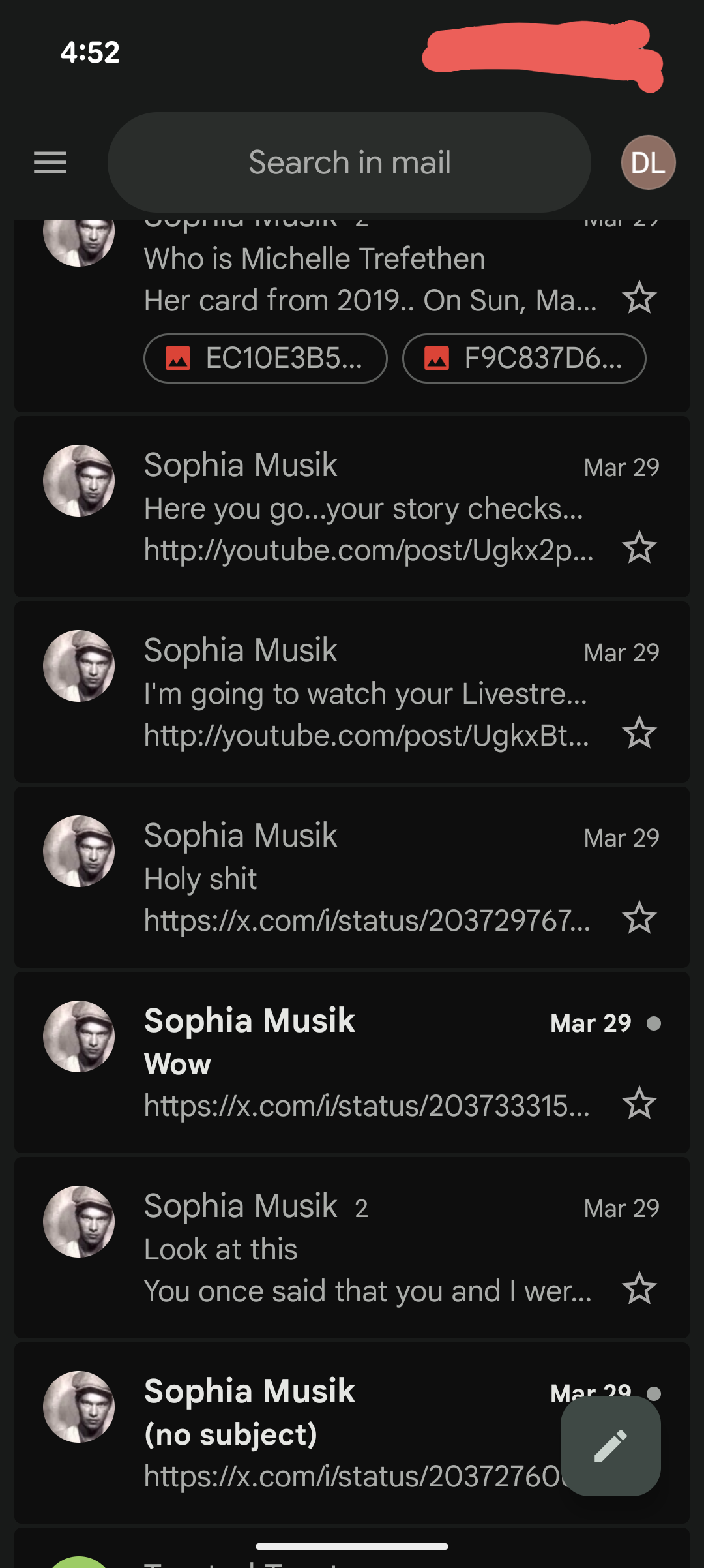
Task: Star the Michelle Trefethen email
Action: [x=639, y=298]
